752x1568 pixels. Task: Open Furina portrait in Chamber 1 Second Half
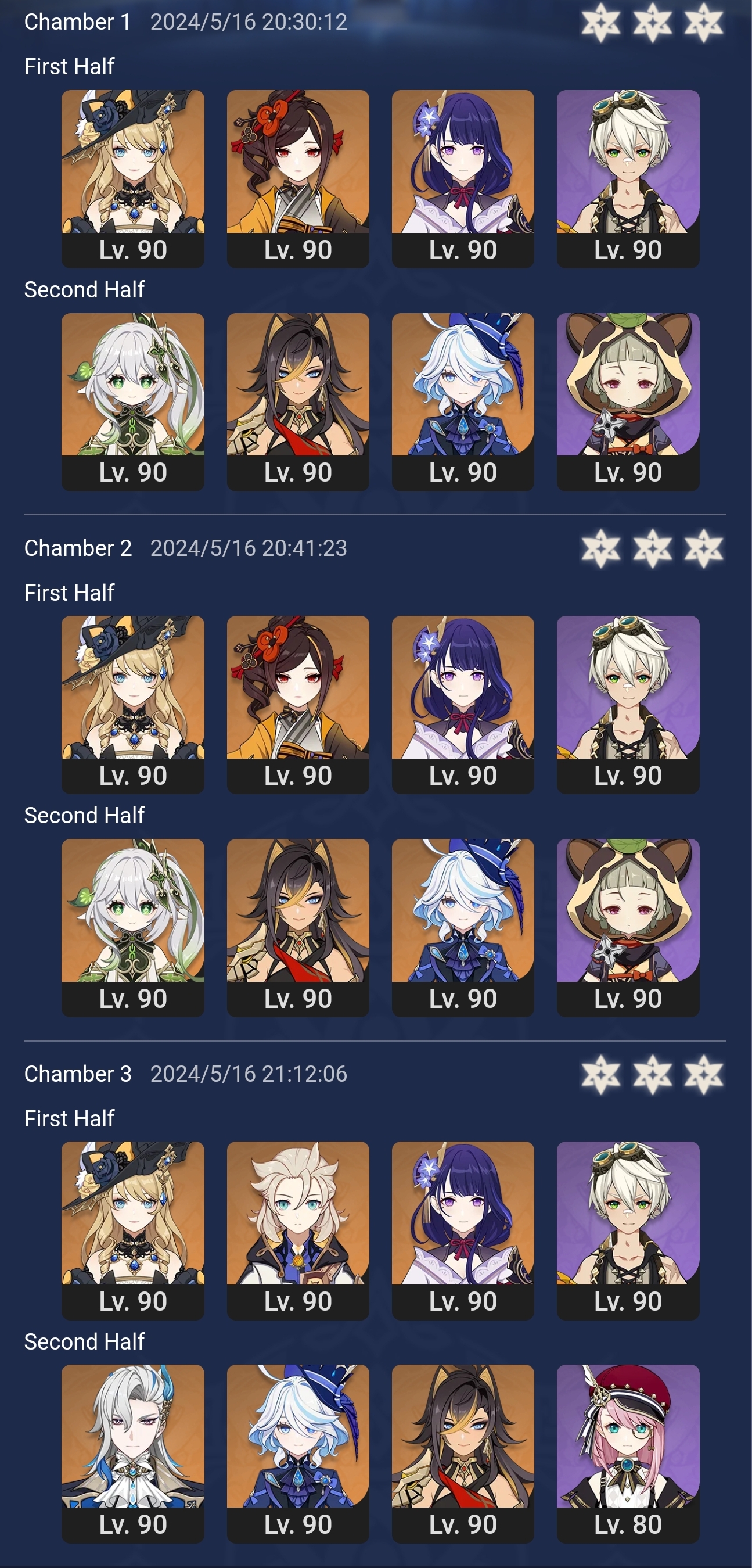coord(462,402)
